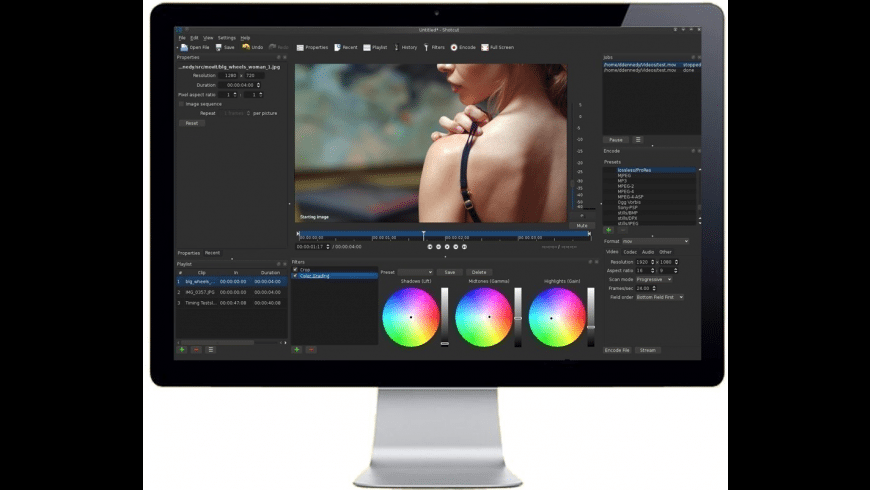
Task: Click the Stream button
Action: pos(648,351)
